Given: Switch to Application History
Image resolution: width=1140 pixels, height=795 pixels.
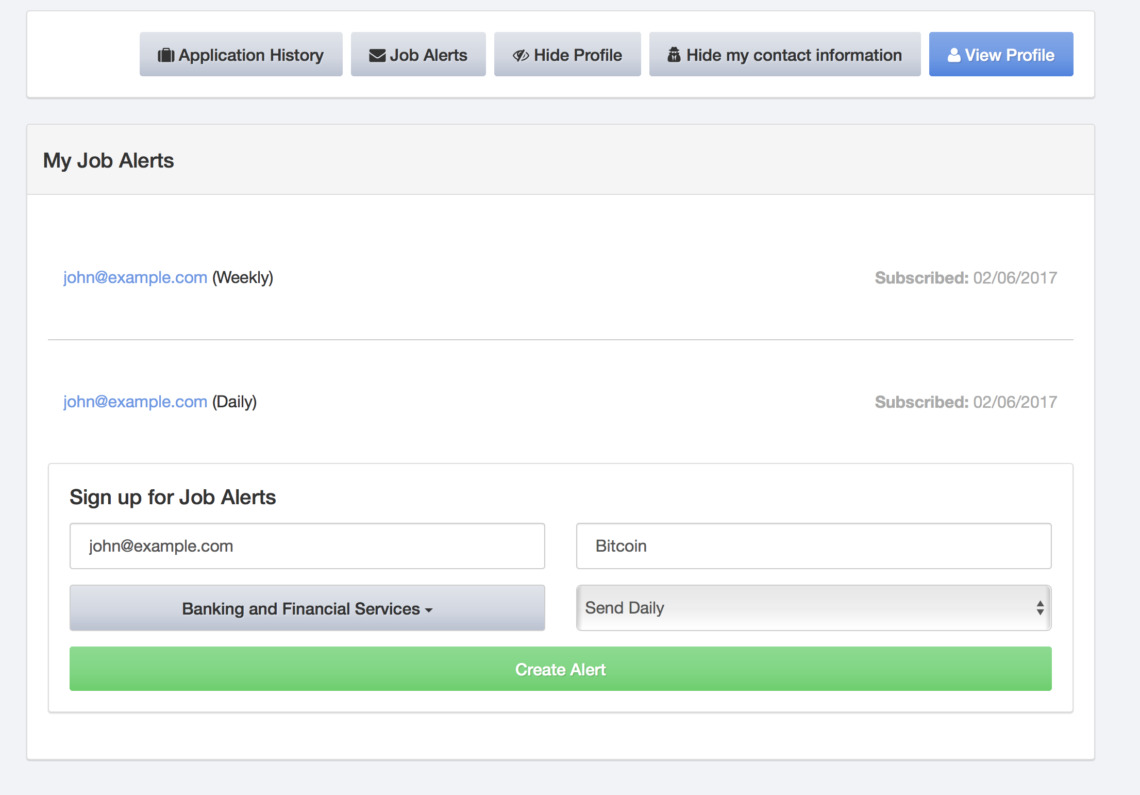Looking at the screenshot, I should point(241,54).
